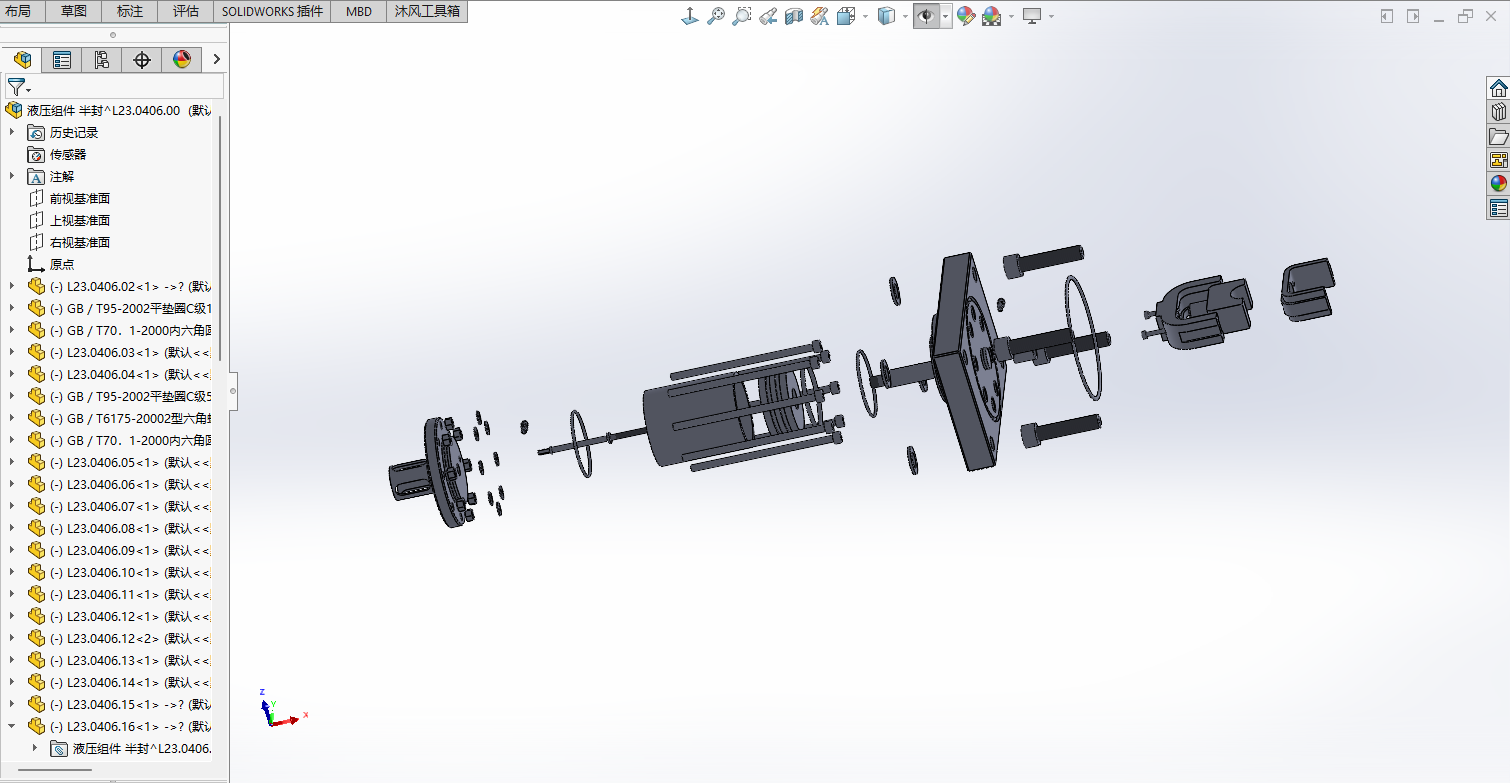Image resolution: width=1510 pixels, height=783 pixels.
Task: Select component L23.0406.08<1>
Action: [x=120, y=528]
